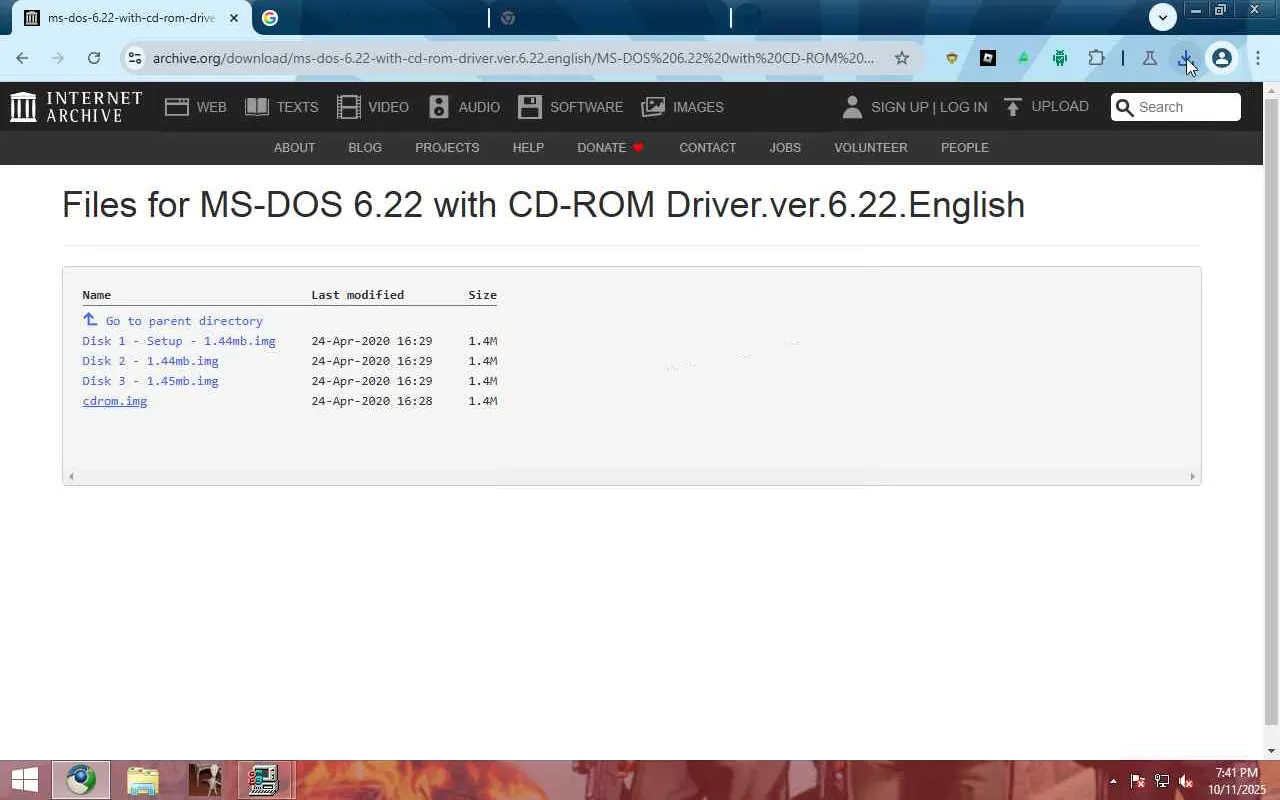Screen dimensions: 1280x800
Task: Open the PROJECTS link
Action: click(x=447, y=147)
